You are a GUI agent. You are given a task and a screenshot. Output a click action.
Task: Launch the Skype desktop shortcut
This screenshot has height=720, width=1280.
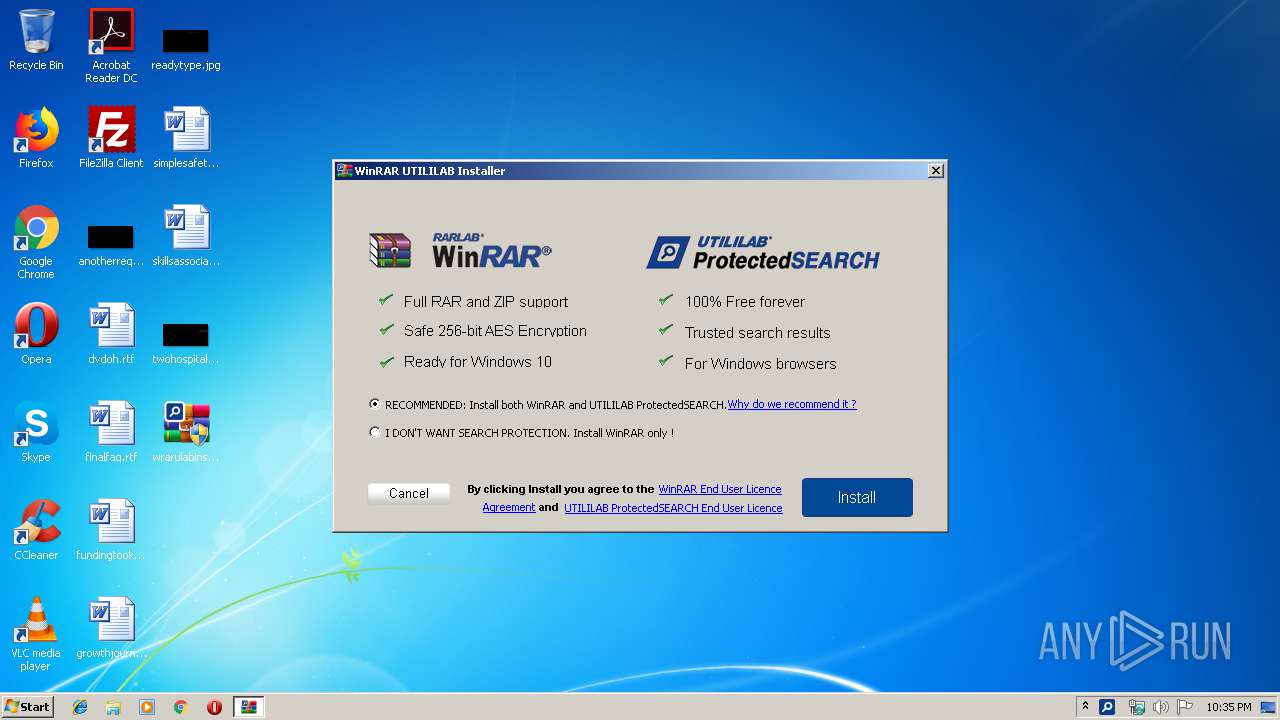36,432
